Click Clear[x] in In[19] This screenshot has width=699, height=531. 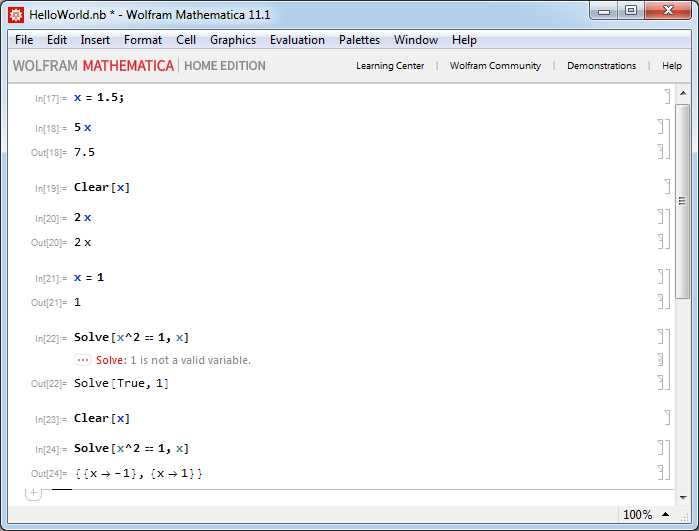point(102,187)
